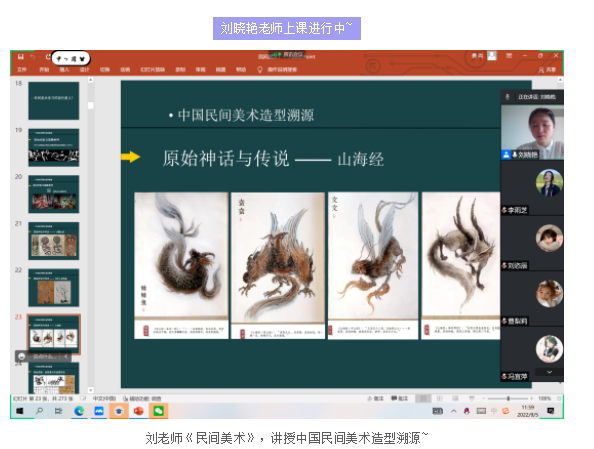Click the zoom slider in status bar
The height and width of the screenshot is (449, 594).
(x=508, y=398)
